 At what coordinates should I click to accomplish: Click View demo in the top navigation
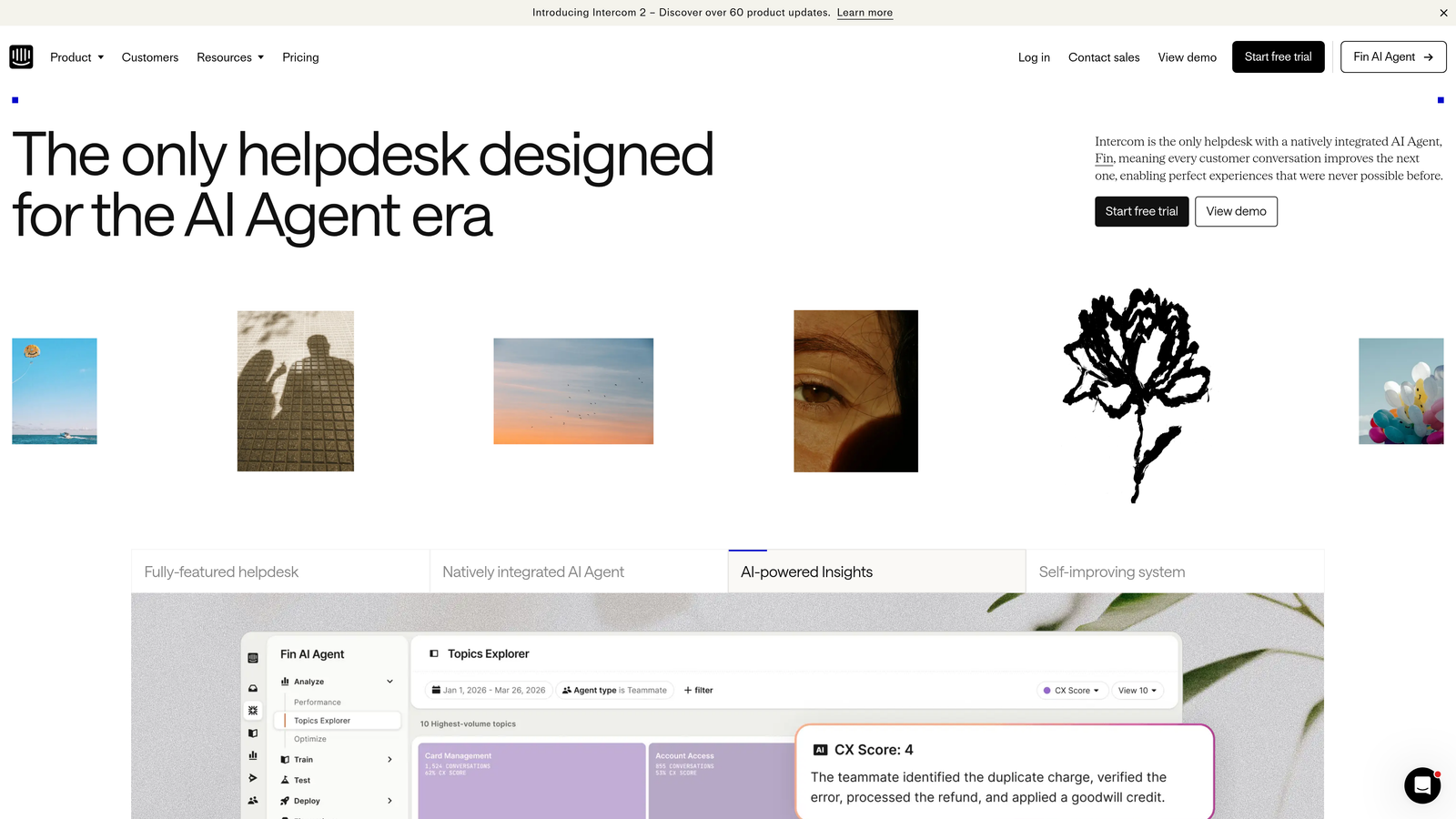pos(1187,57)
